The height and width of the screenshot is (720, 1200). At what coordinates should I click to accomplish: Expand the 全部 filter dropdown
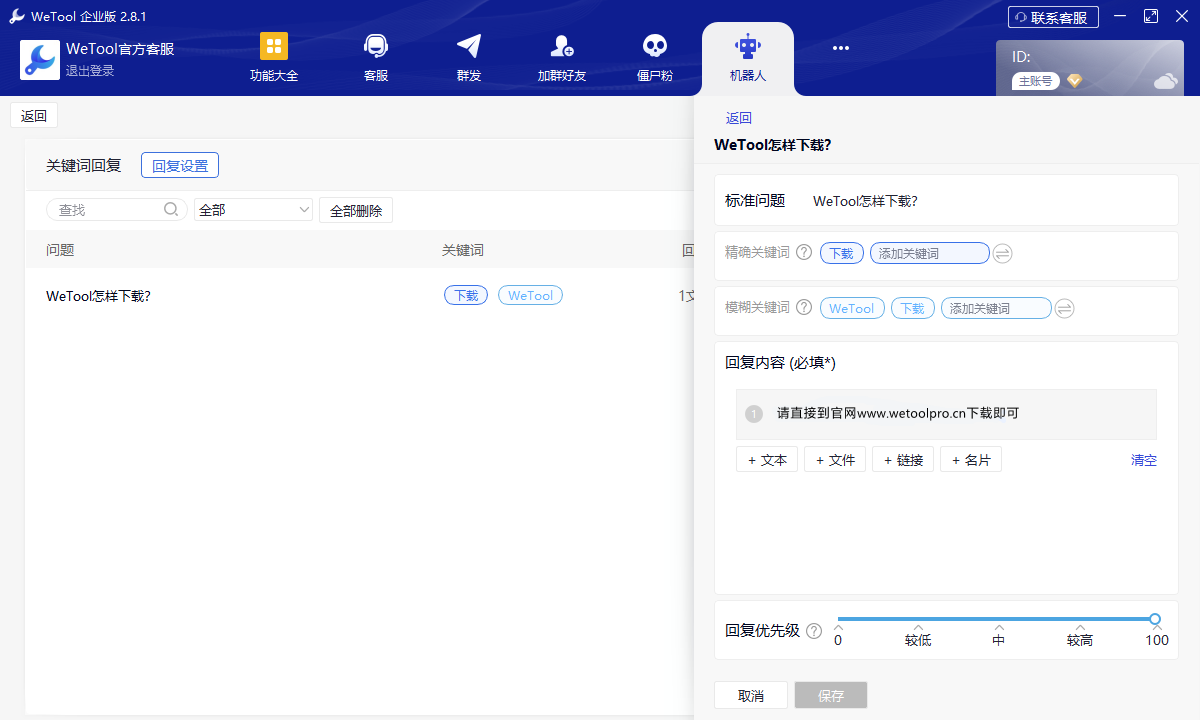[x=254, y=210]
